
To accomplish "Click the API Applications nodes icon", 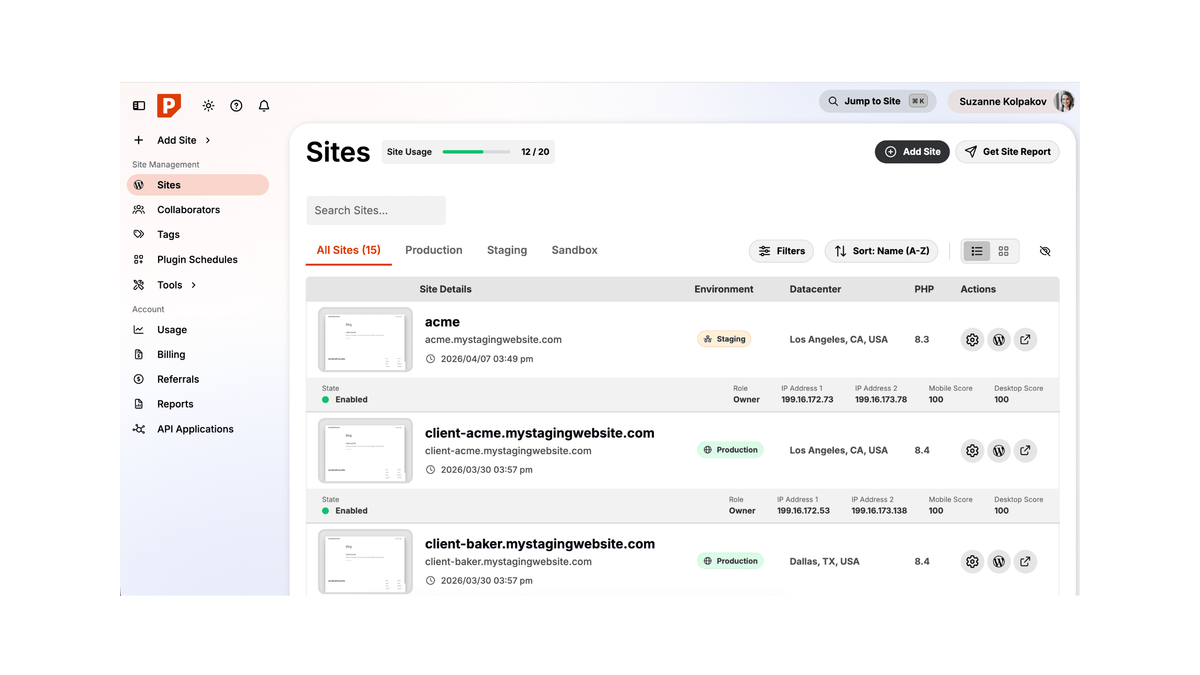I will tap(139, 429).
